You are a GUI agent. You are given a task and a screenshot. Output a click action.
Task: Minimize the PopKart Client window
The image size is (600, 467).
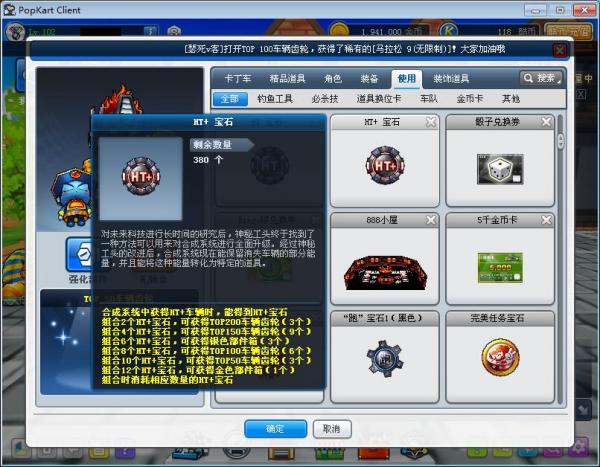click(535, 10)
